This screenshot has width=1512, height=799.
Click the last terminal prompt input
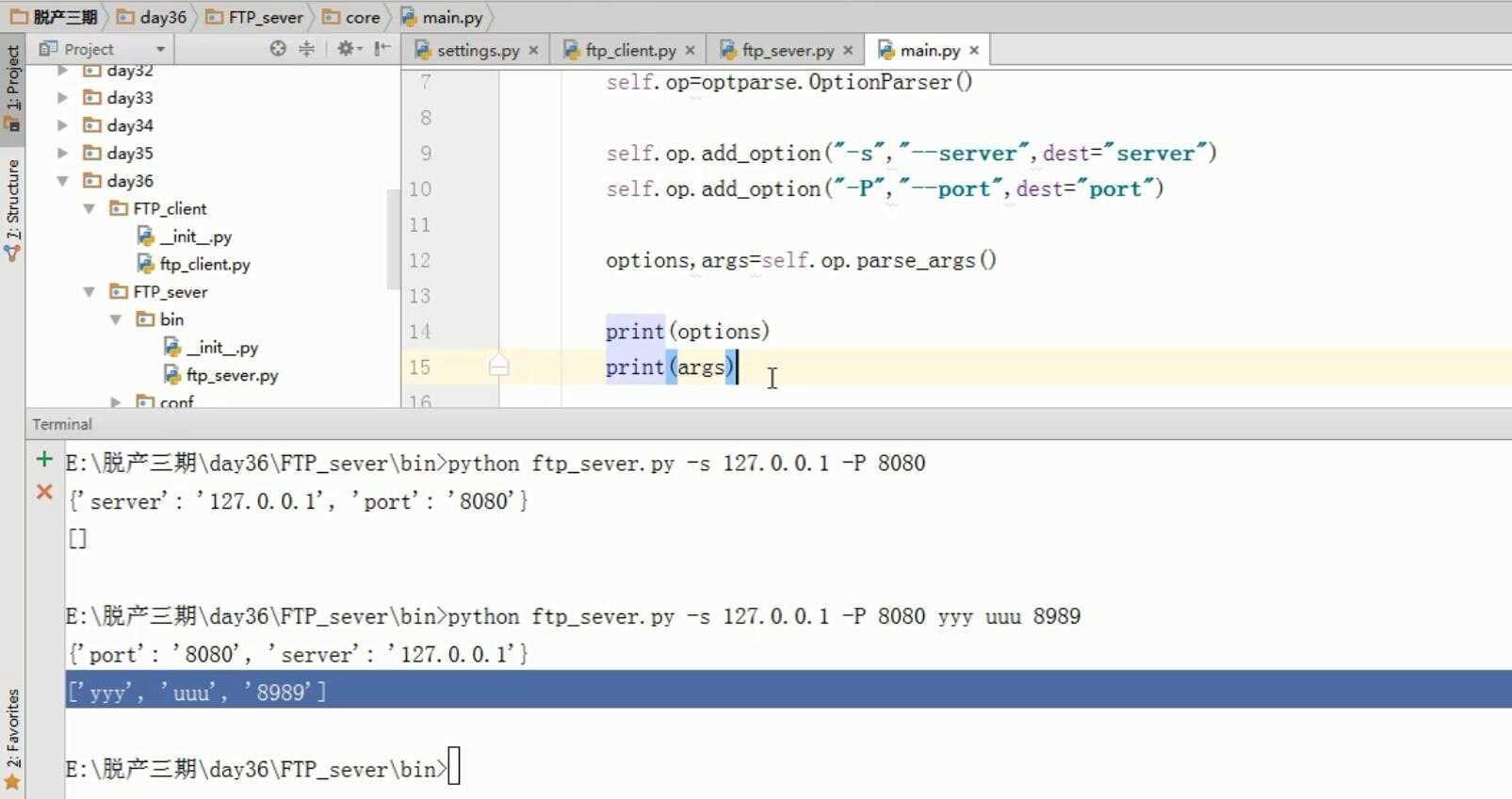point(454,766)
